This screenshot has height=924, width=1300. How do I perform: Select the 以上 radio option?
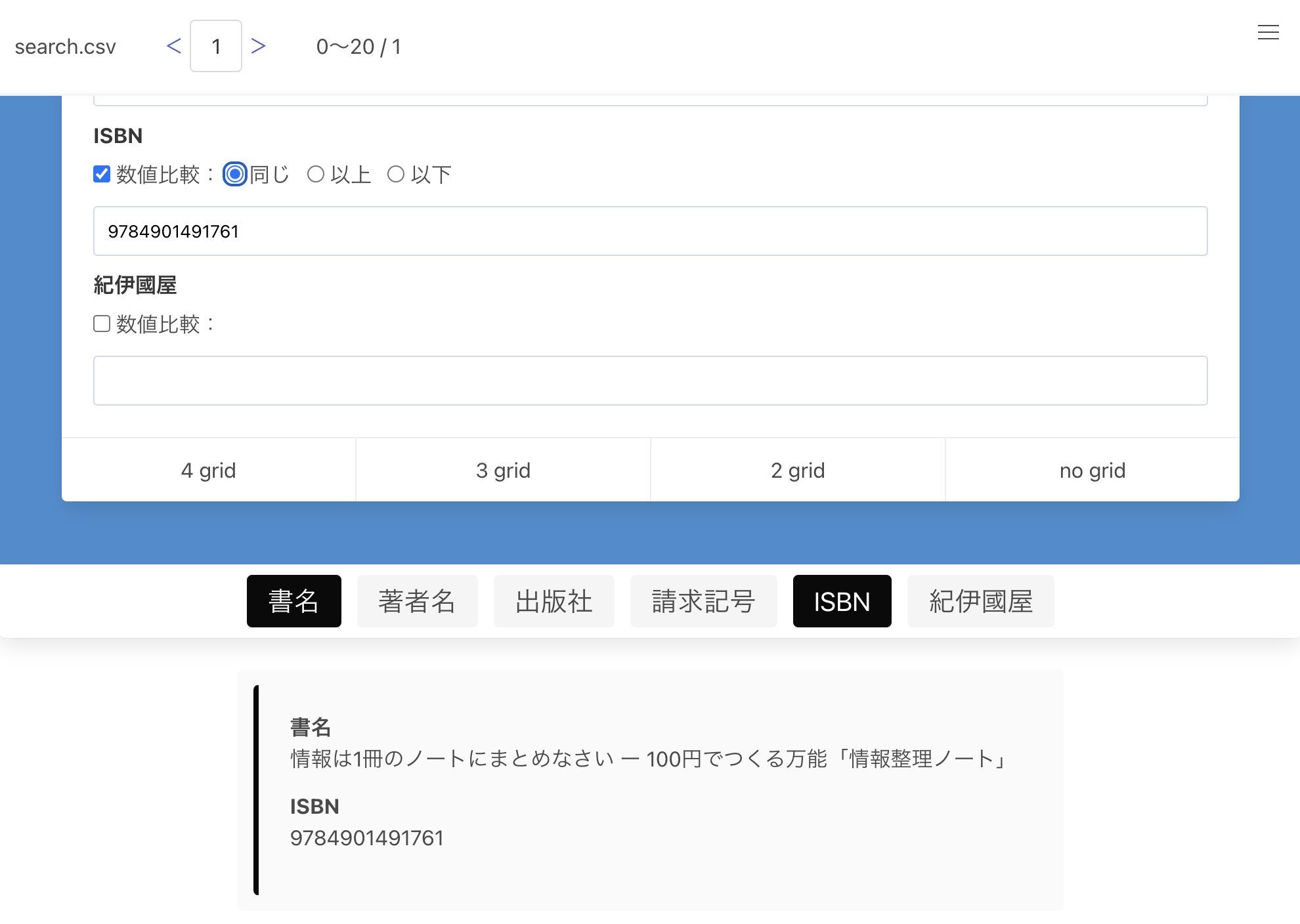316,174
